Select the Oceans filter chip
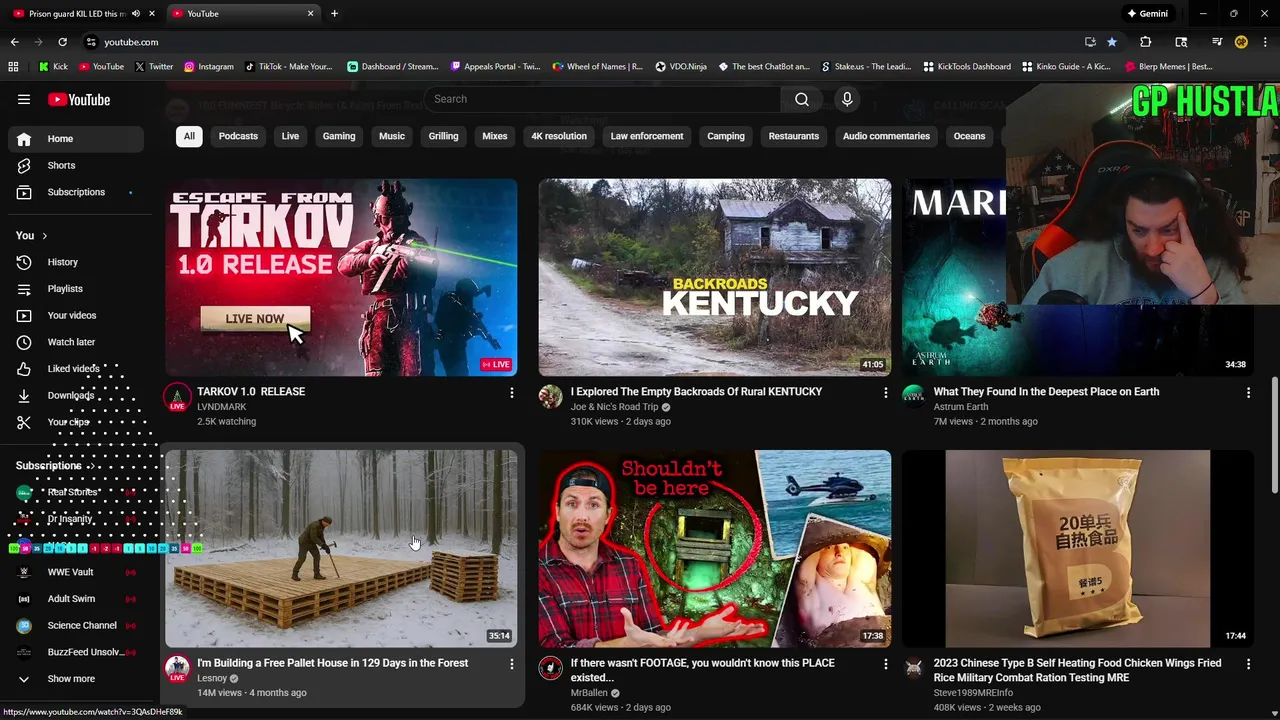The image size is (1280, 720). tap(969, 136)
